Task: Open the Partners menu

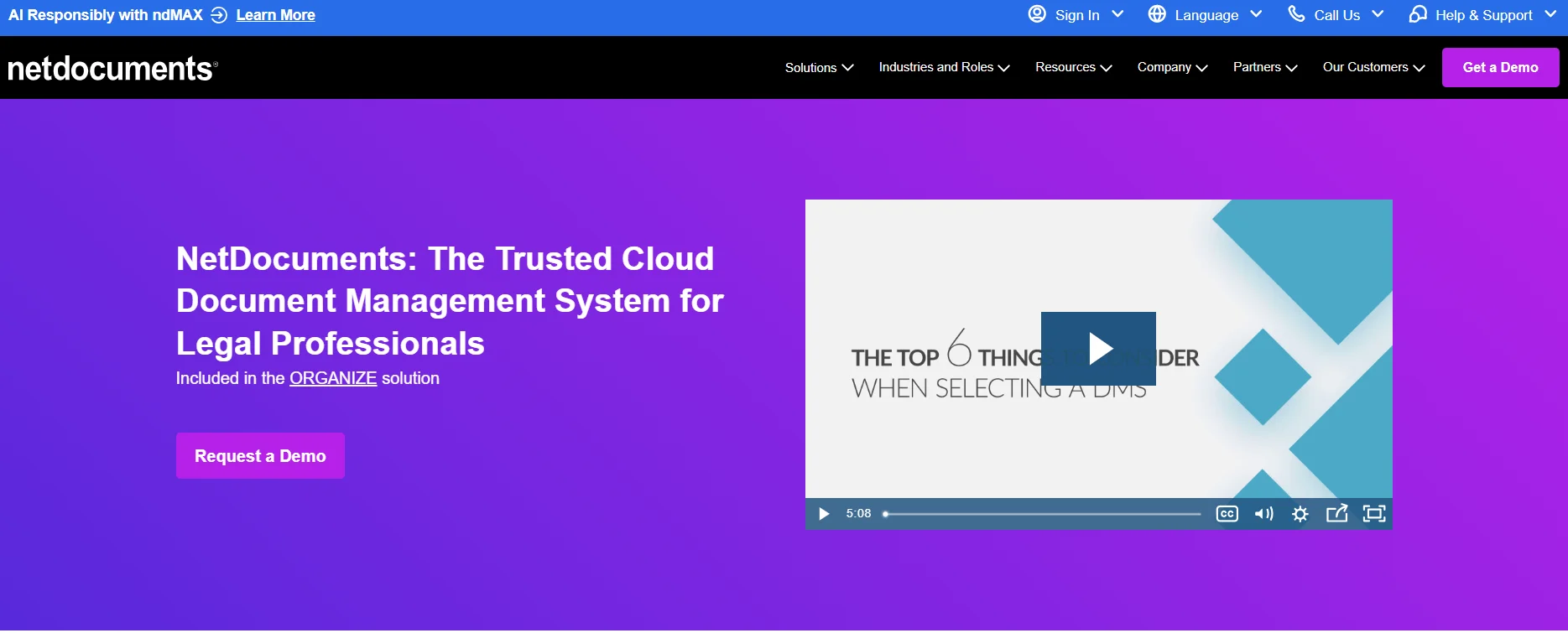Action: [1265, 67]
